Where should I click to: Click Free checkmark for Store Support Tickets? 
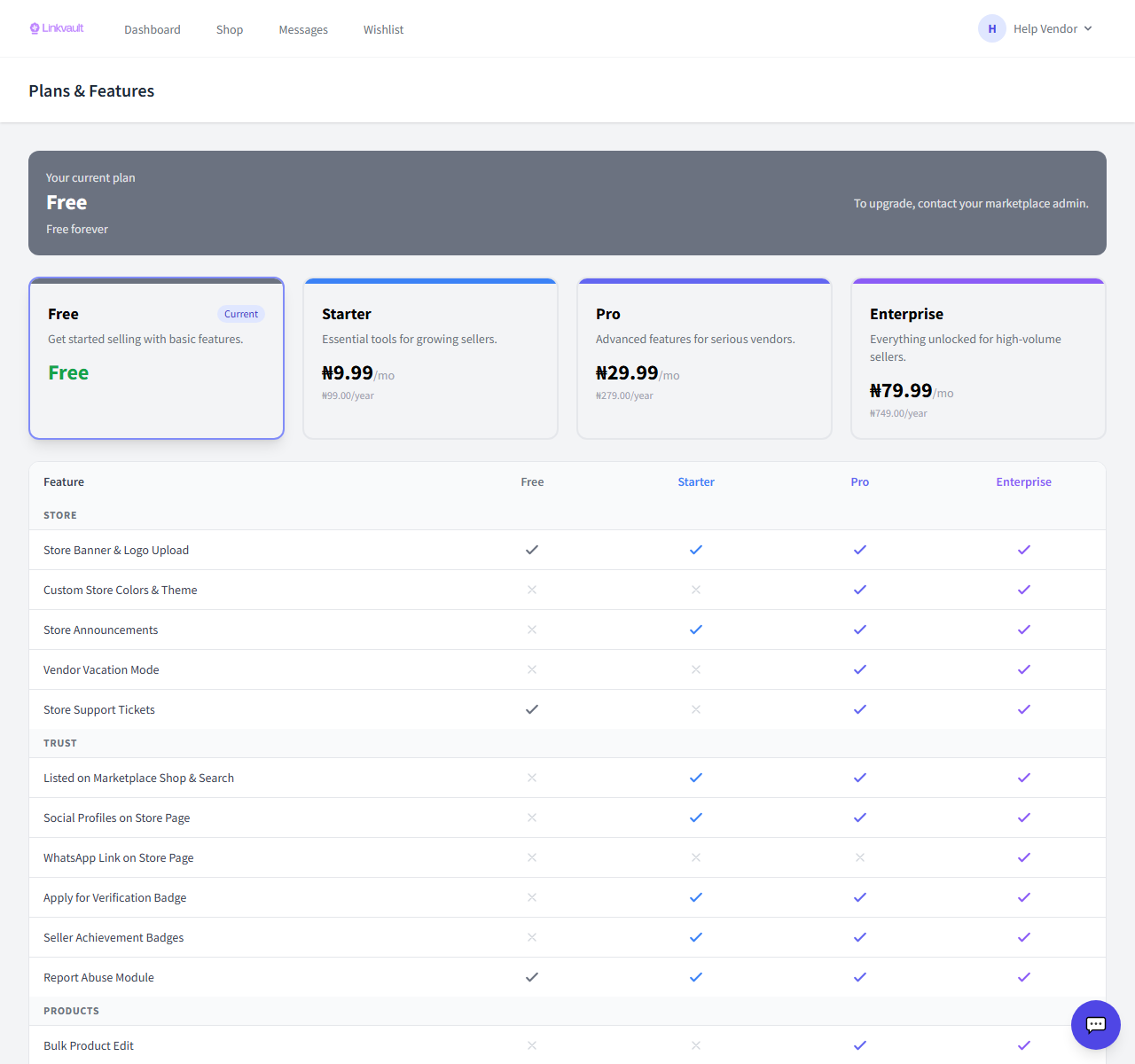pos(532,709)
